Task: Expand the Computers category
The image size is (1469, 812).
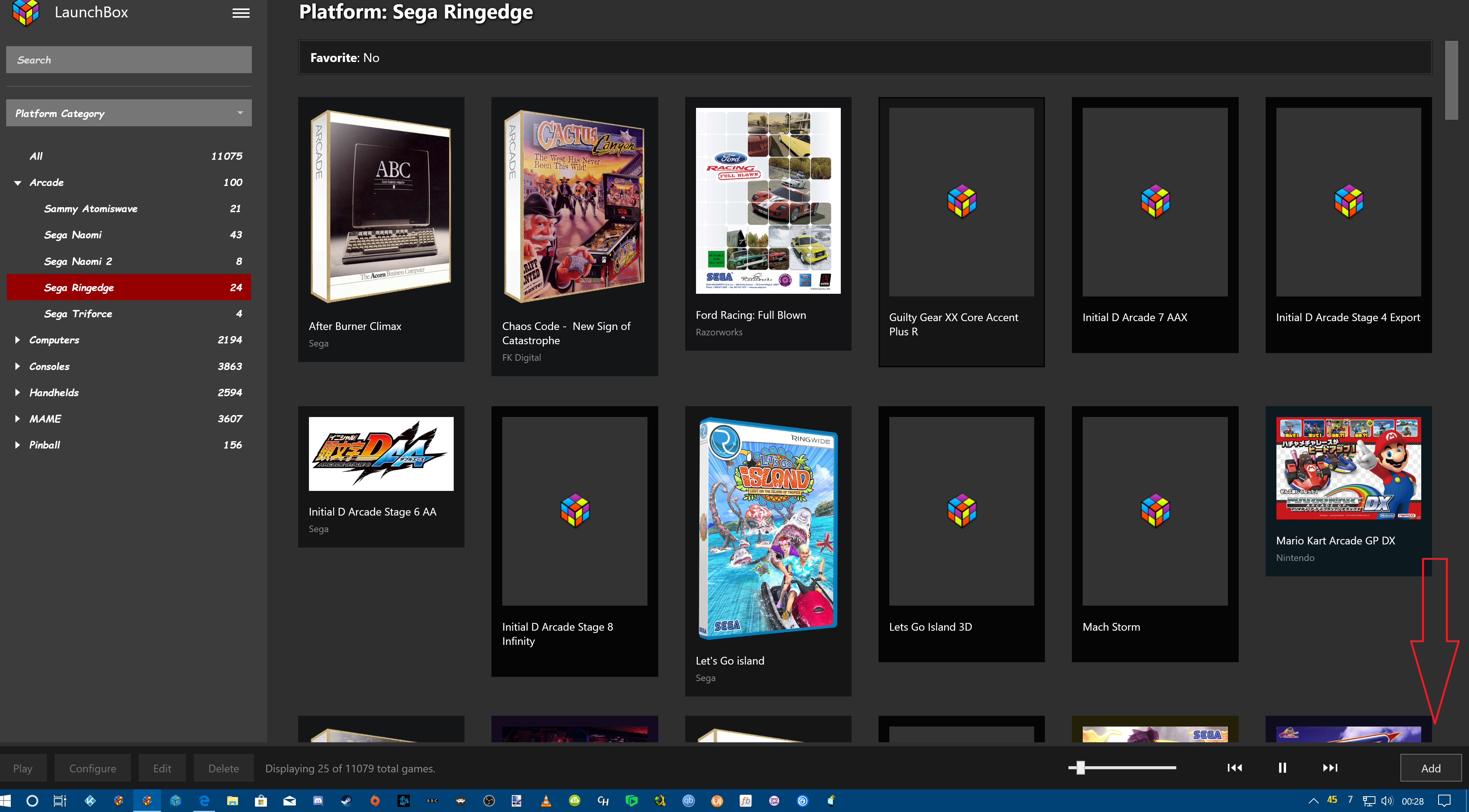Action: click(18, 340)
